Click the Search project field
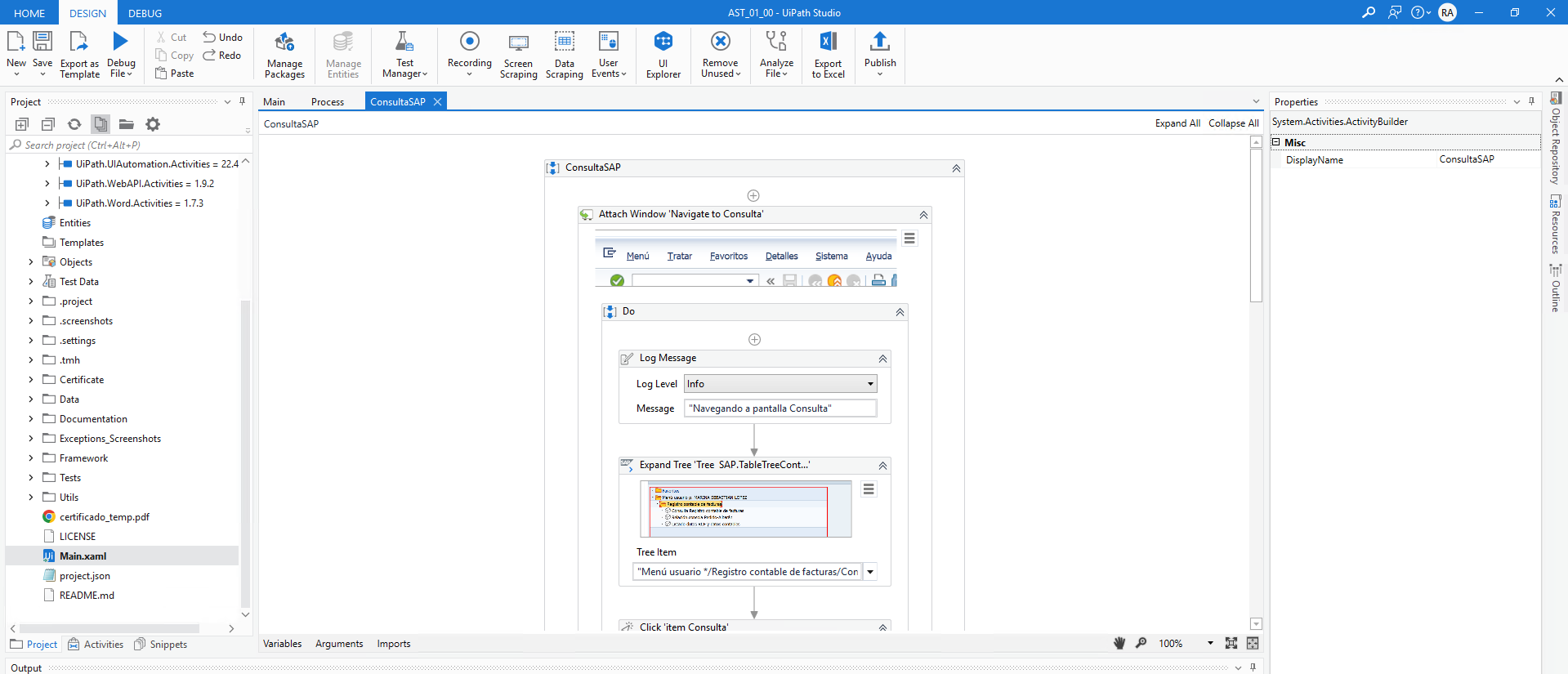The image size is (1568, 674). click(x=131, y=145)
